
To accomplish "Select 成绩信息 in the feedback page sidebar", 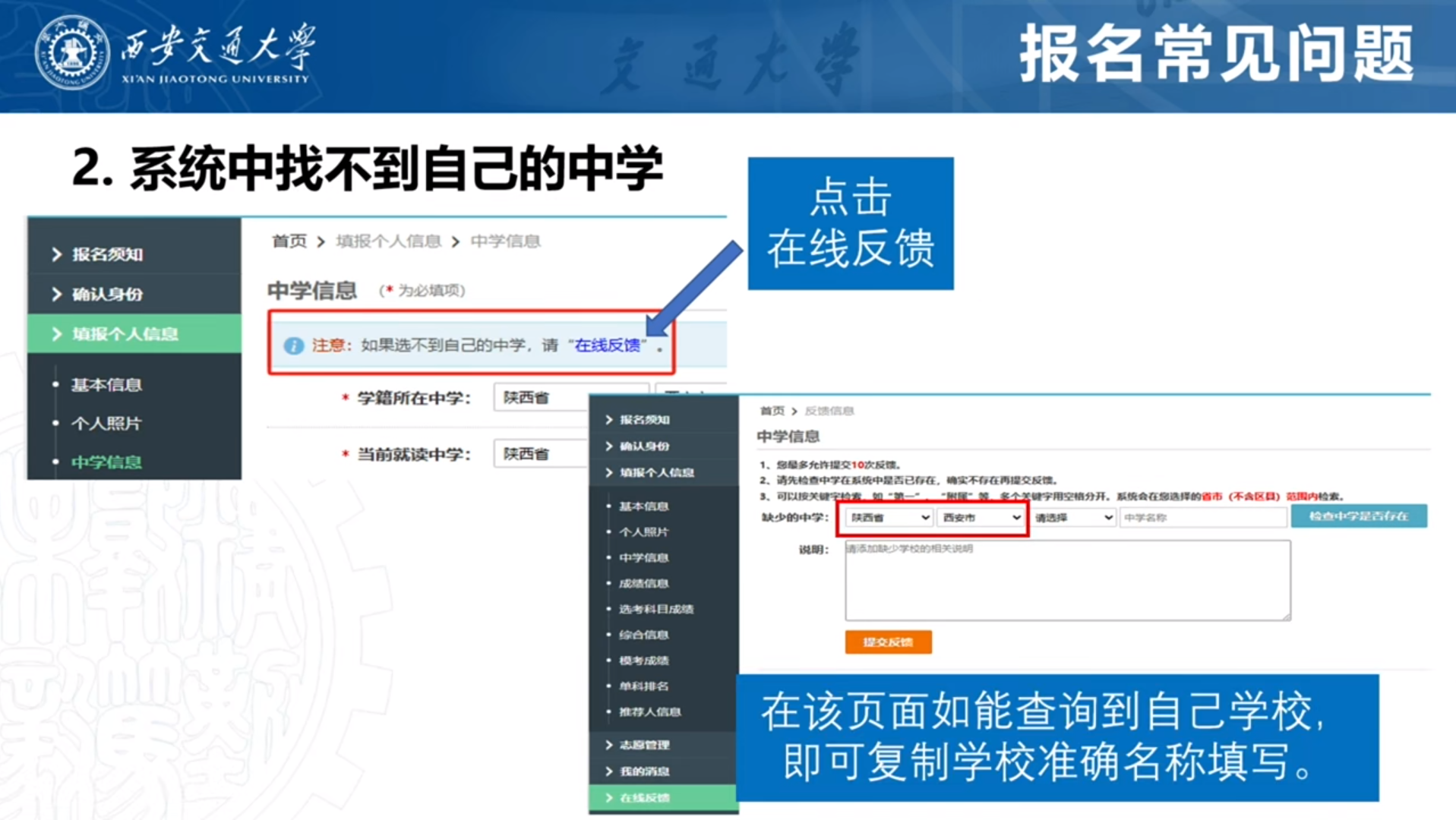I will click(643, 584).
